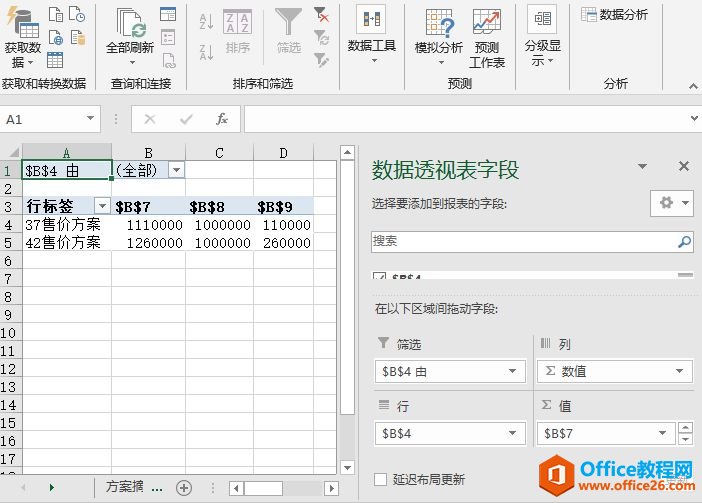The width and height of the screenshot is (702, 503).
Task: Click the Reapply filter icon
Action: pyautogui.click(x=321, y=37)
